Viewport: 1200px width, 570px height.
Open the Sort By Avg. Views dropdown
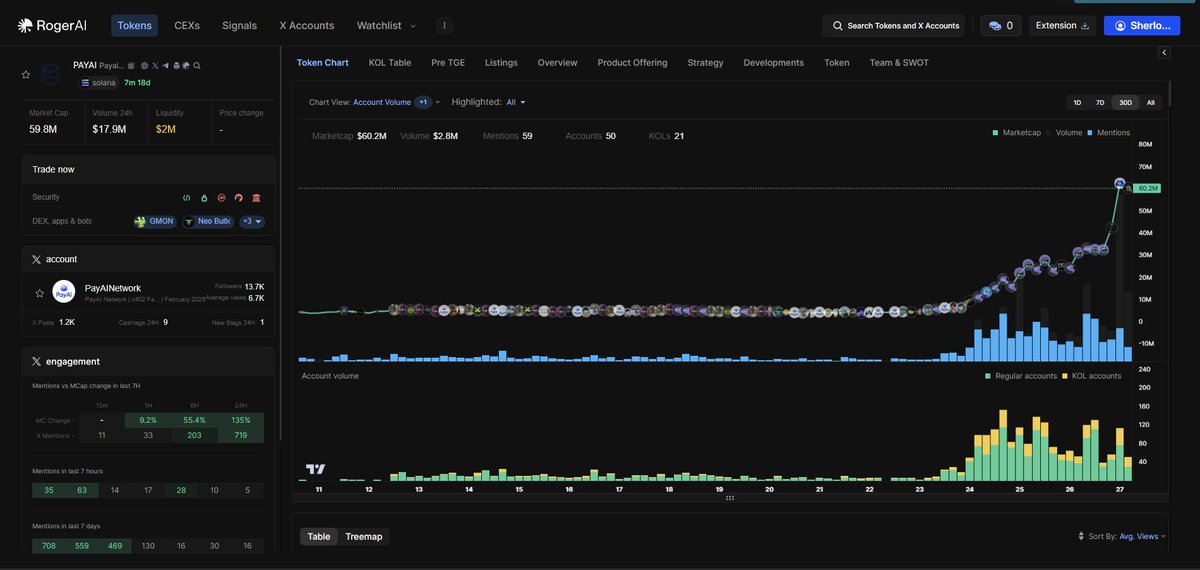1128,537
